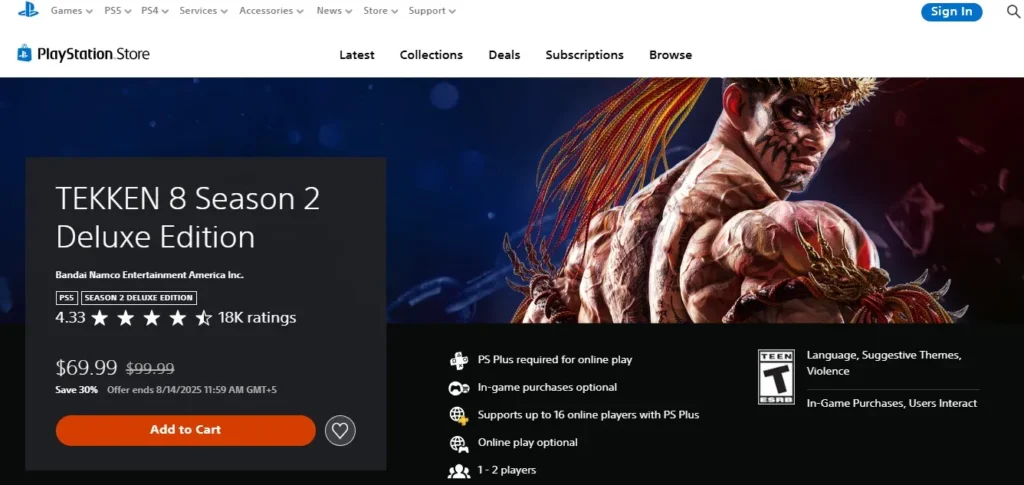Expand the PS5 dropdown menu
The image size is (1024, 485).
pyautogui.click(x=119, y=11)
